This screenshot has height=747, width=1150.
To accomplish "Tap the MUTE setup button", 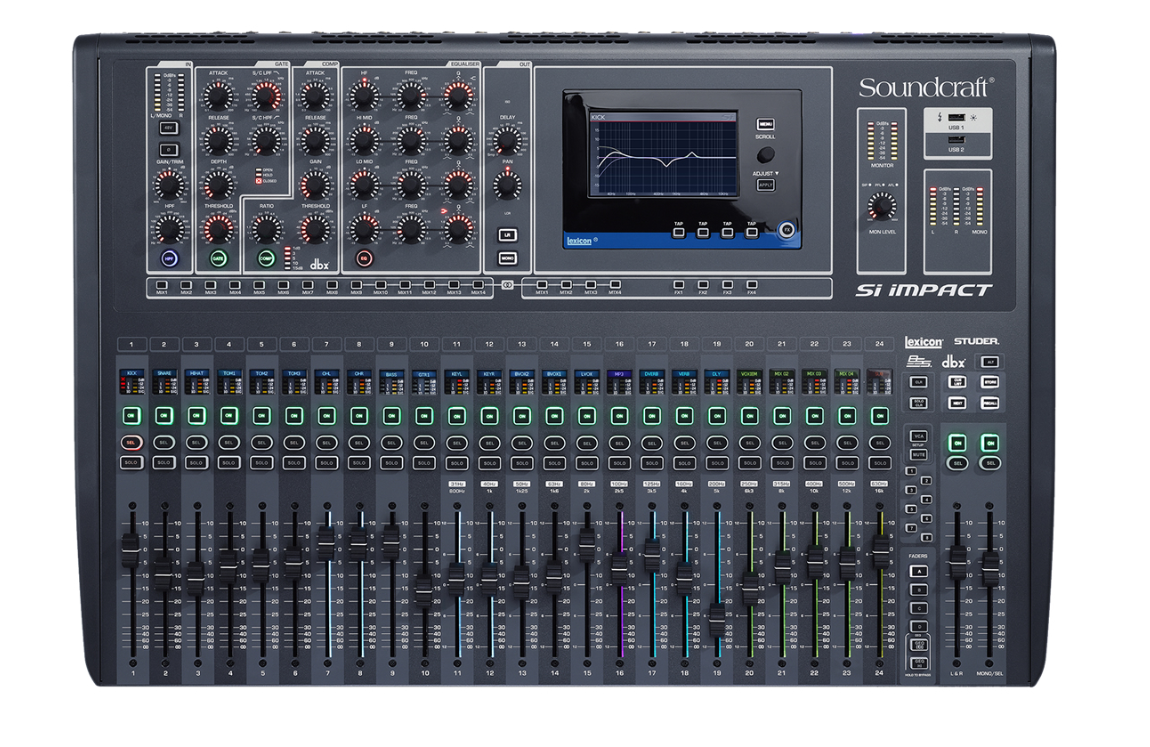I will click(918, 455).
